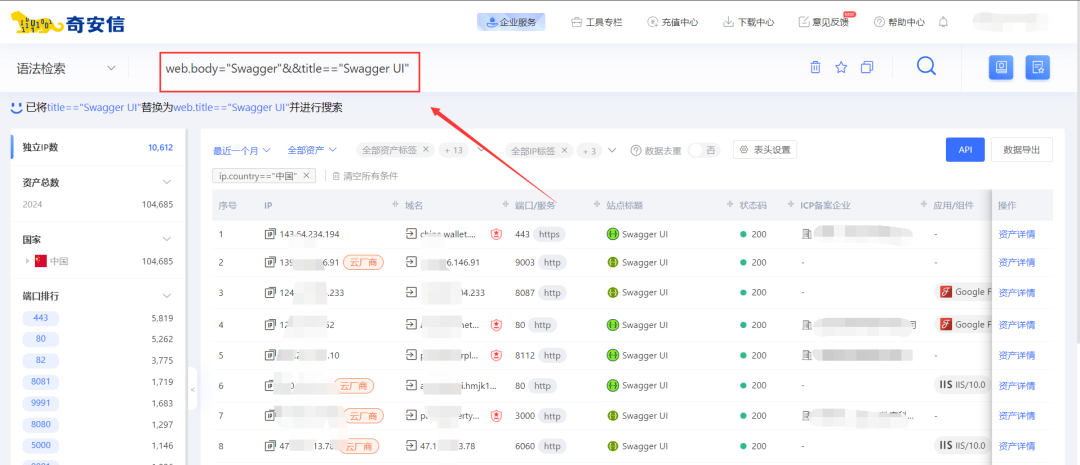Click the +3 IP tags badge
The height and width of the screenshot is (465, 1080).
click(x=588, y=150)
